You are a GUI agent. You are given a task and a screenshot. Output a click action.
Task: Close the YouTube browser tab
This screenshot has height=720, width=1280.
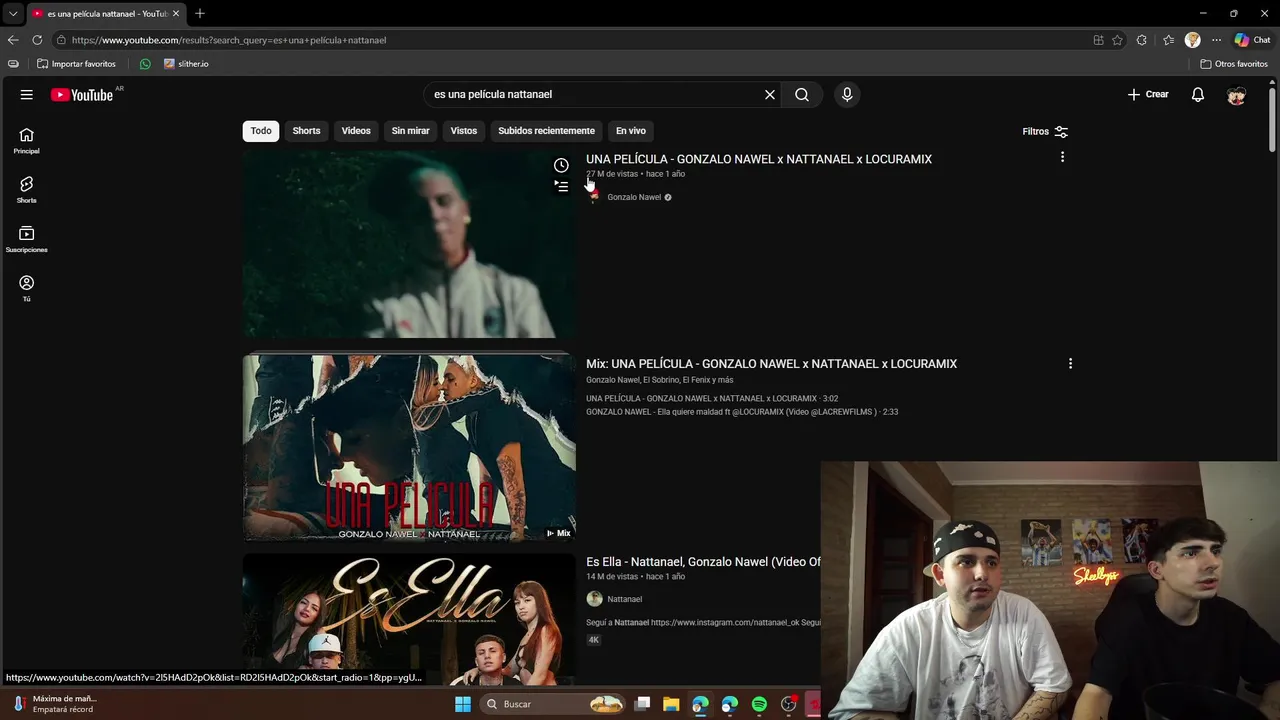point(176,13)
